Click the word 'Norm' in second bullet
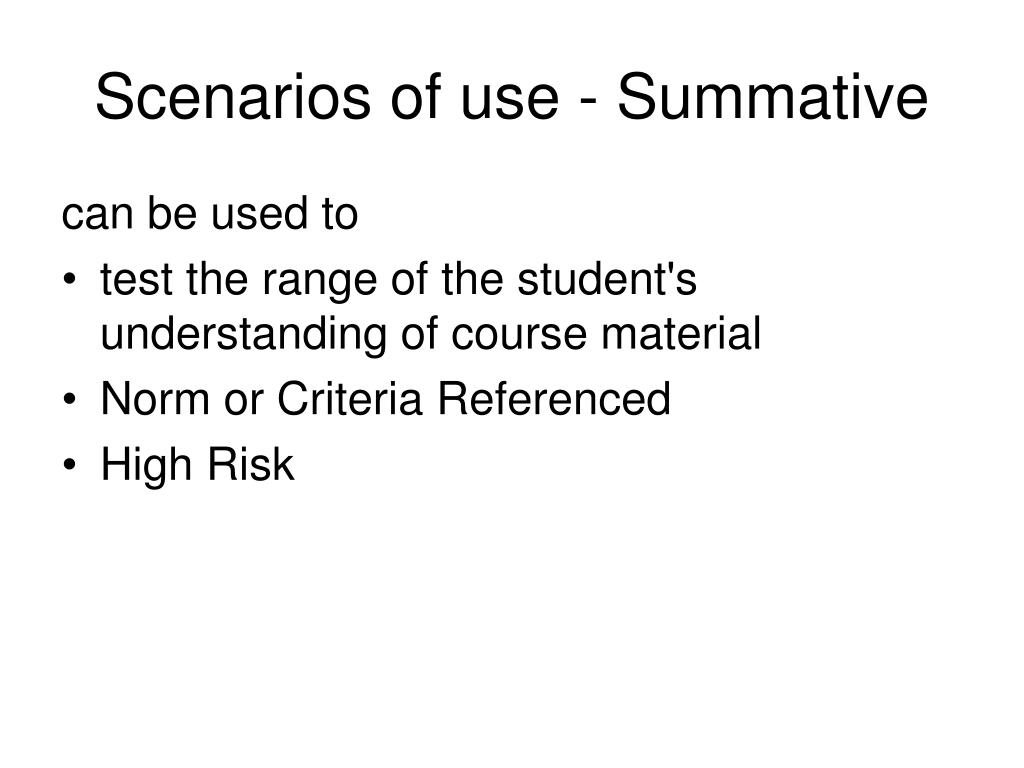Screen dimensions: 1024x768 point(155,398)
